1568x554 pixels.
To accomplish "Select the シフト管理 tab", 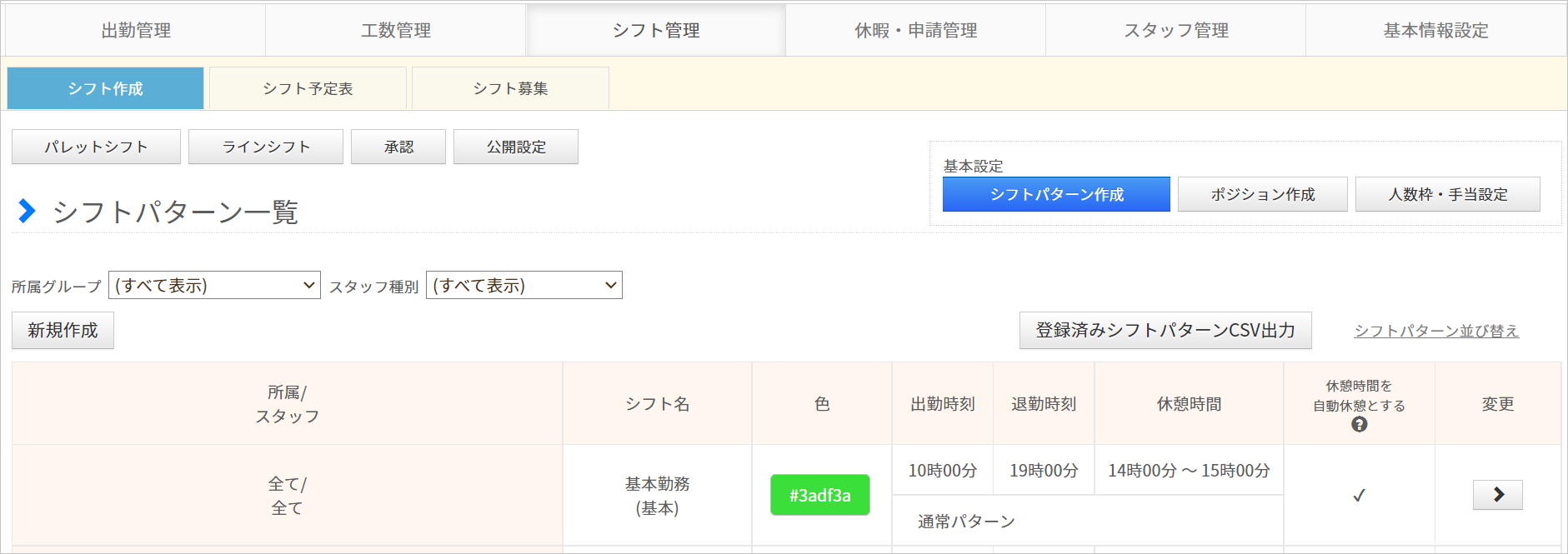I will [656, 31].
